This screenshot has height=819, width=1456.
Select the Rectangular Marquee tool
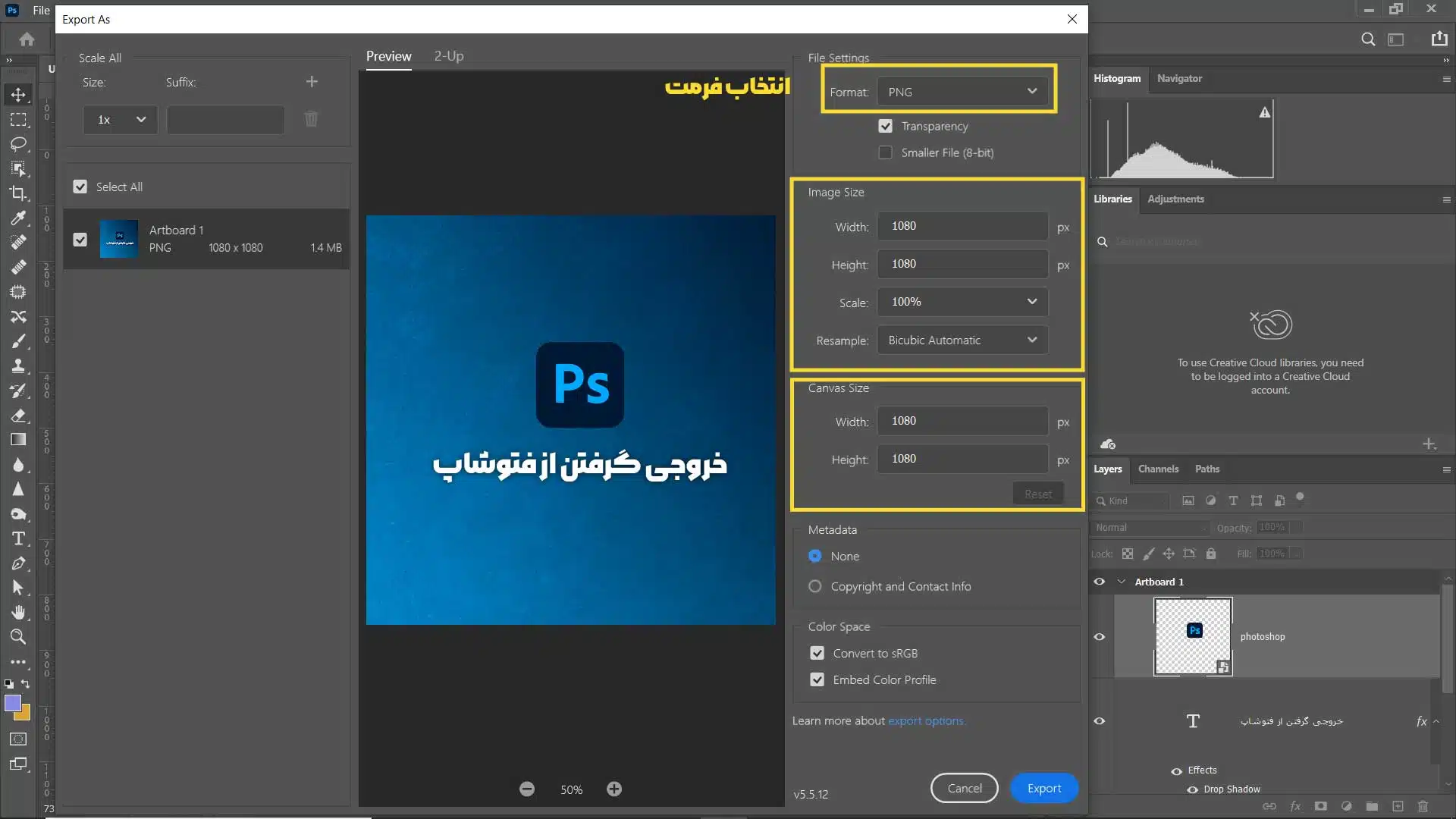[18, 119]
